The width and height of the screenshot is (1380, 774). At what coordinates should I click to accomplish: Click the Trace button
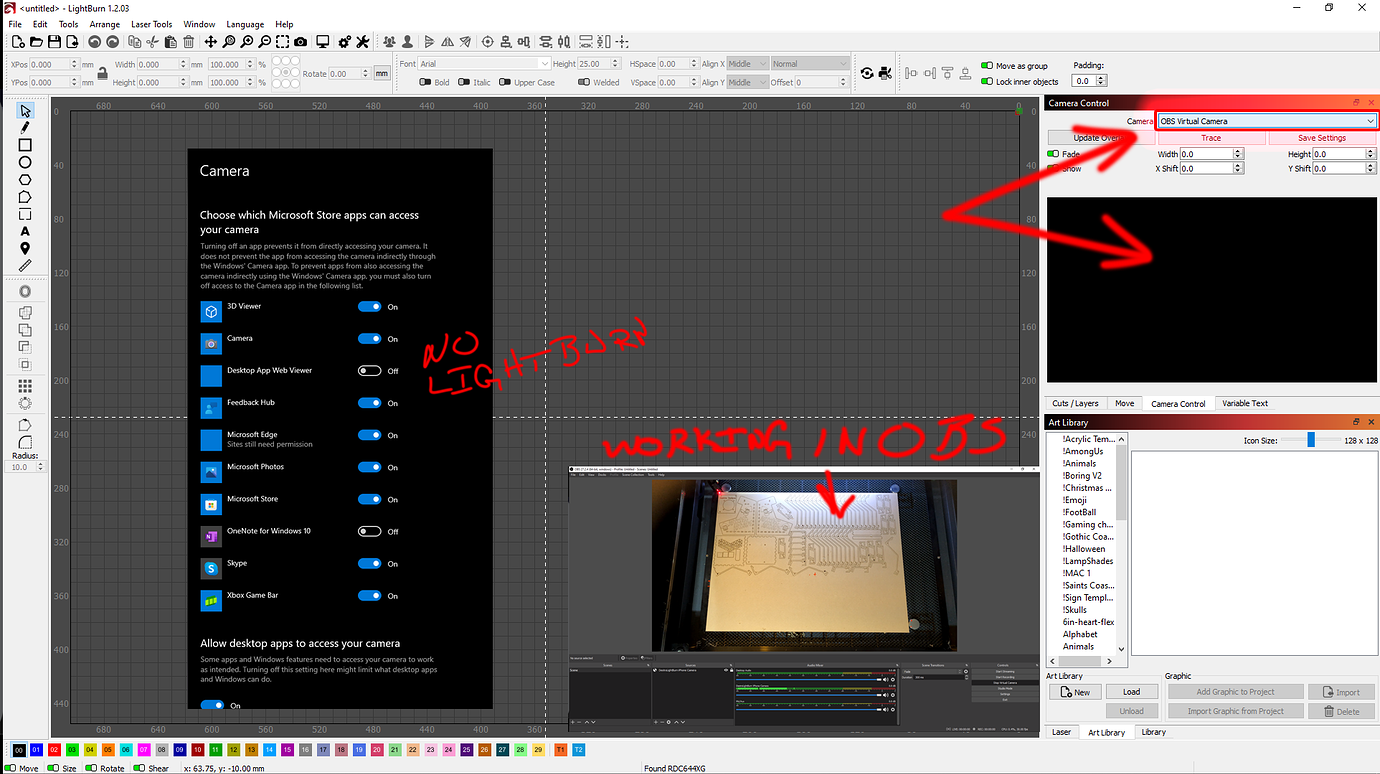(x=1211, y=138)
